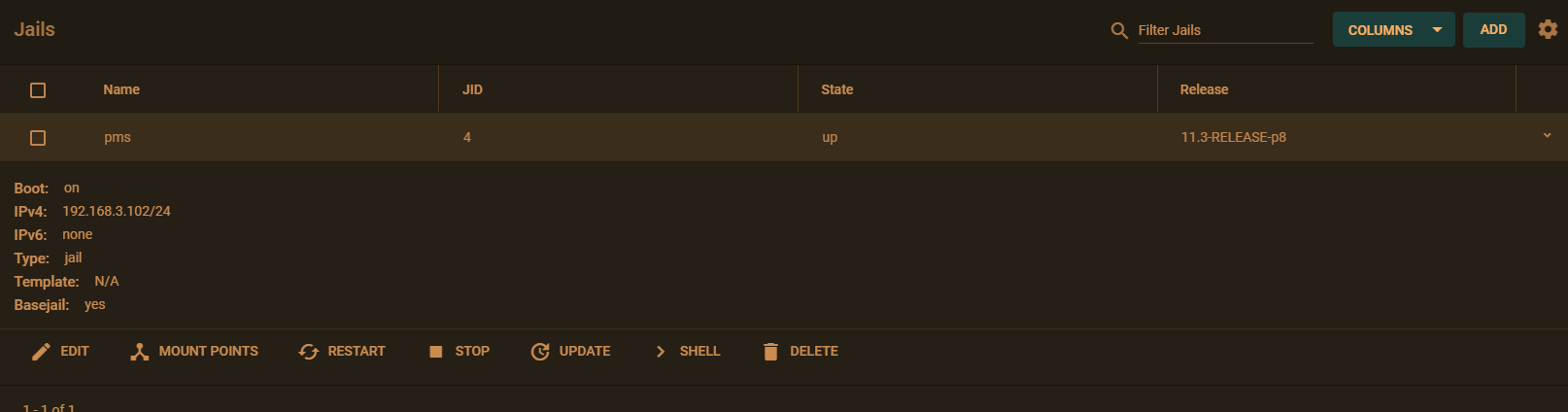Restart the pms jail
The height and width of the screenshot is (412, 1568).
342,352
